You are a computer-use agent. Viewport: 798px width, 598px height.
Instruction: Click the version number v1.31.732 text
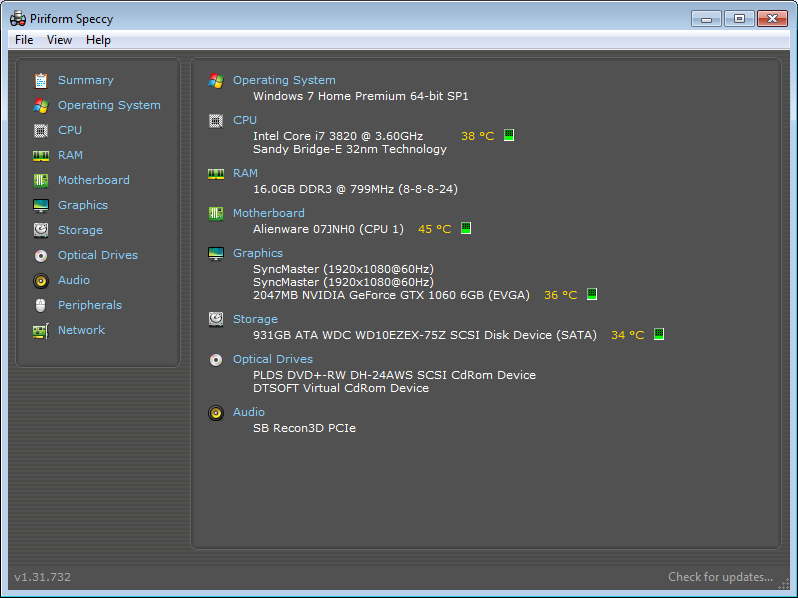pos(42,577)
